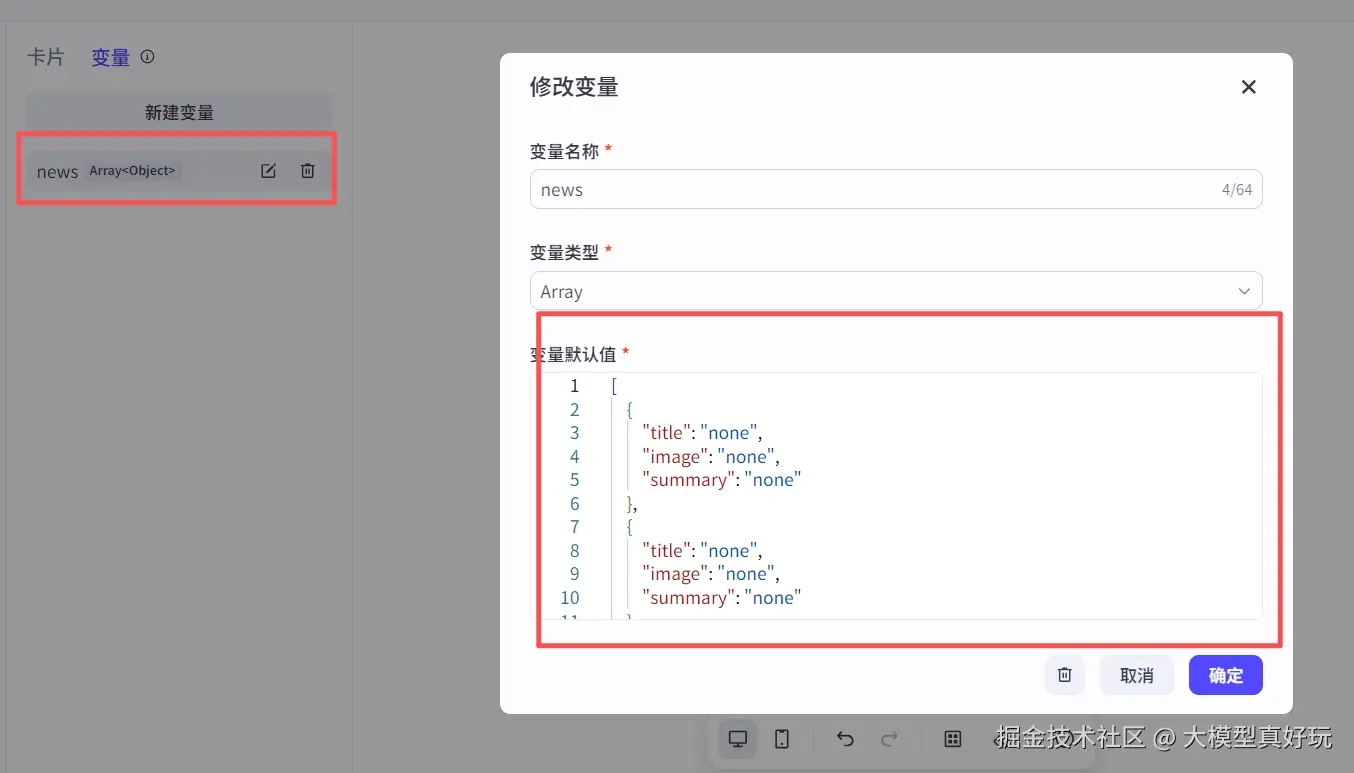Click the 4/64 character counter
Viewport: 1354px width, 773px height.
(1237, 189)
